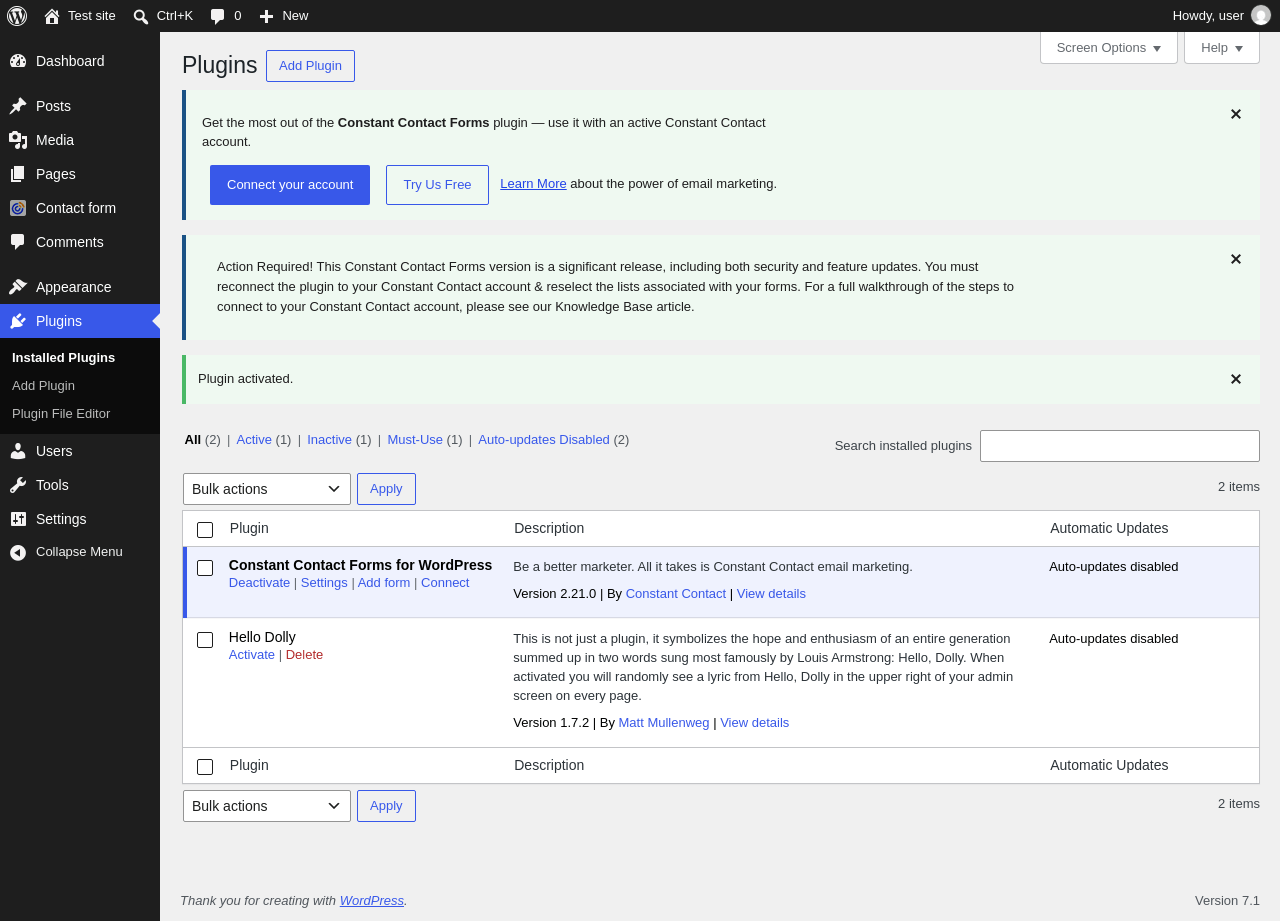Click the Plugins plug icon

click(x=18, y=321)
